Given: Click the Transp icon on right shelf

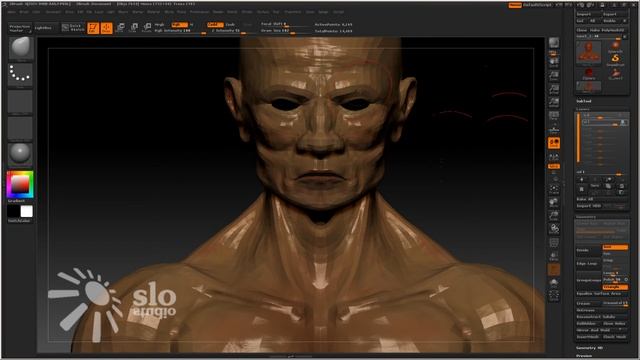Looking at the screenshot, I should click(x=554, y=256).
